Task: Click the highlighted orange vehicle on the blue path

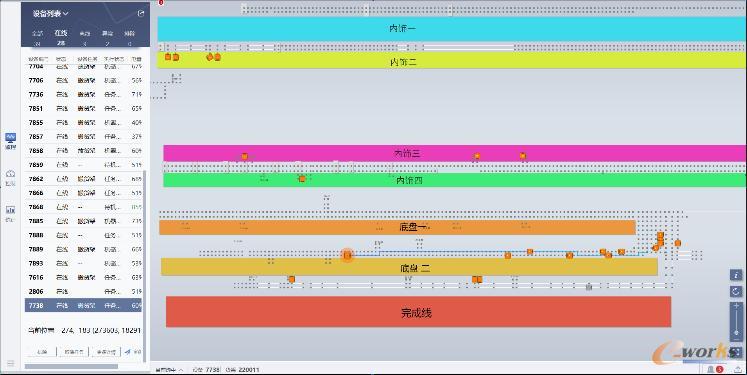Action: [x=347, y=255]
